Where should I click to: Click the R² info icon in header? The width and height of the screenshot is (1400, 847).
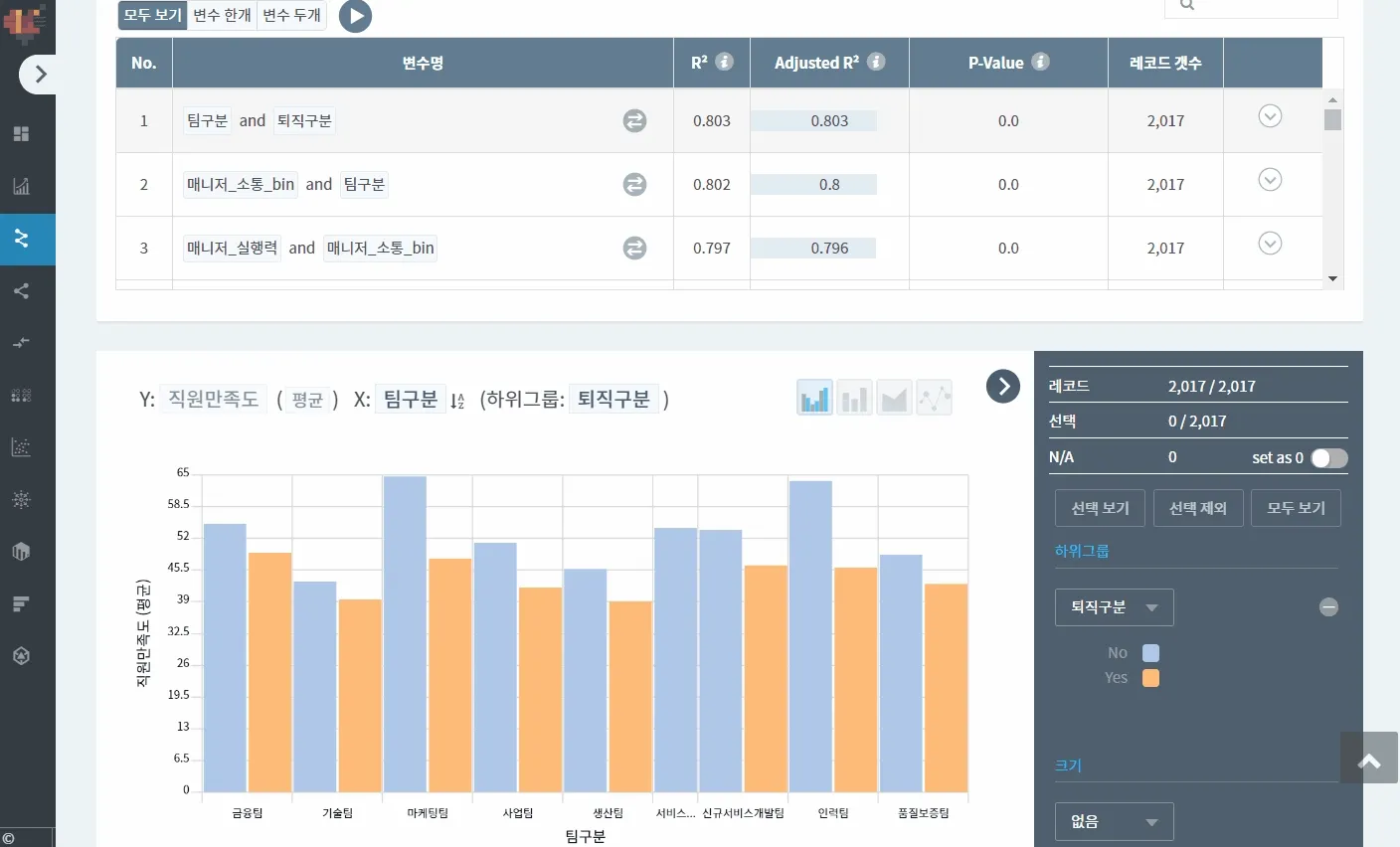coord(725,62)
